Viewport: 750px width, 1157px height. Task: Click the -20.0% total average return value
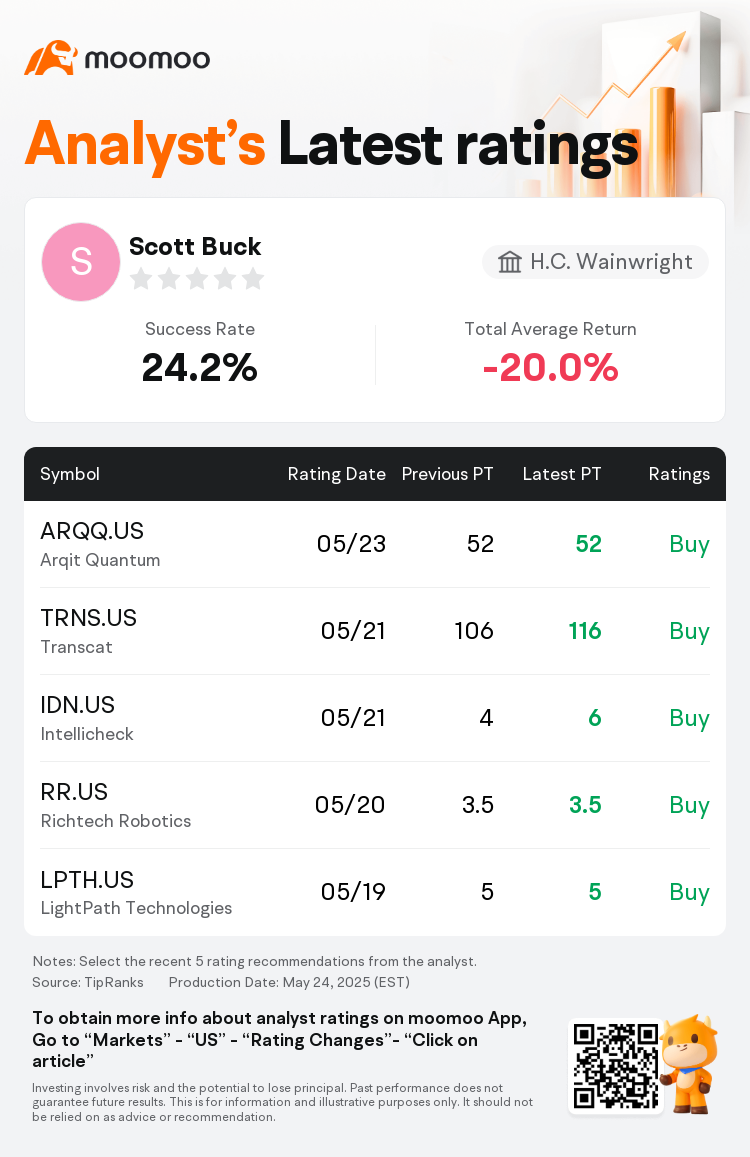(550, 369)
